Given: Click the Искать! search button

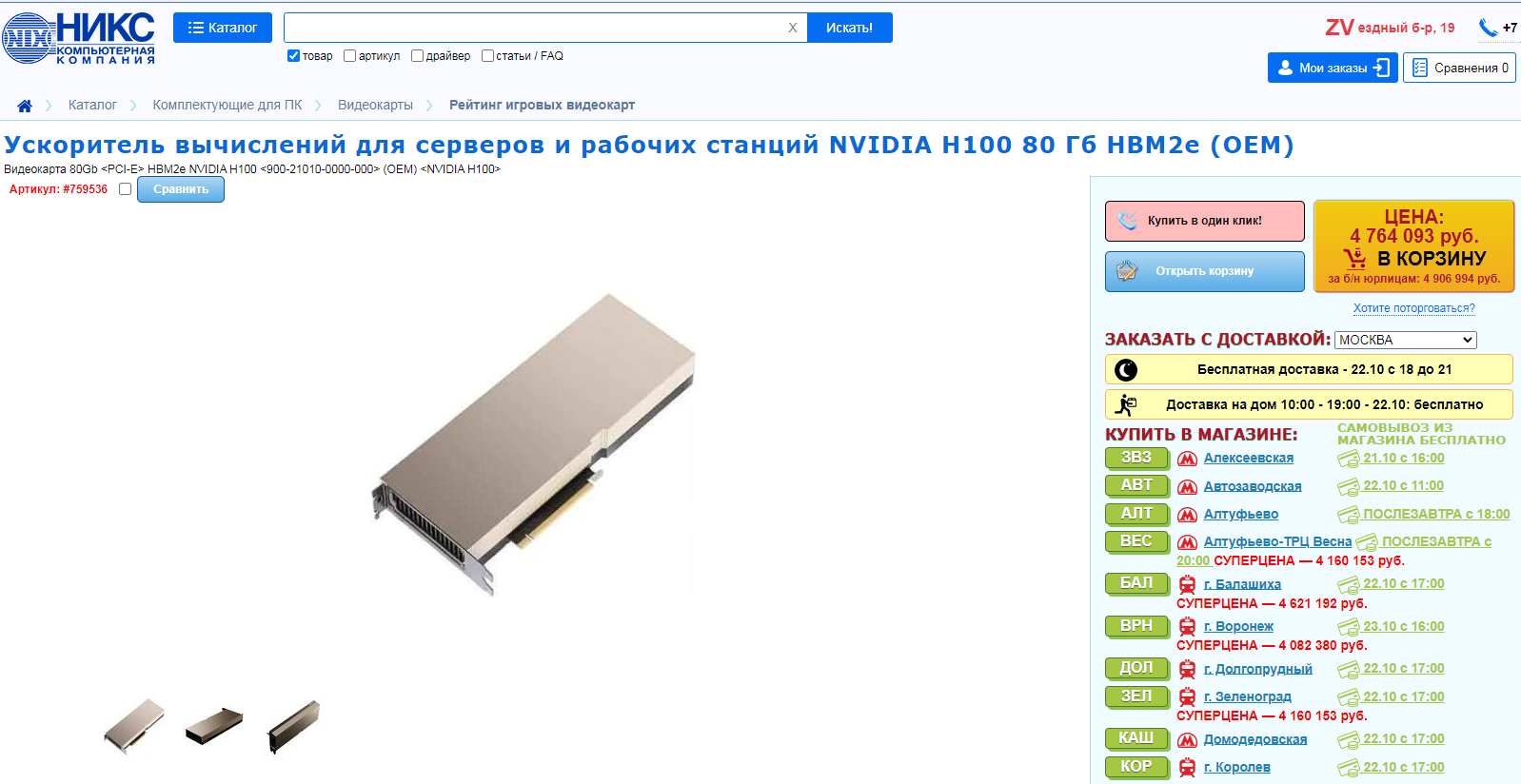Looking at the screenshot, I should (849, 28).
